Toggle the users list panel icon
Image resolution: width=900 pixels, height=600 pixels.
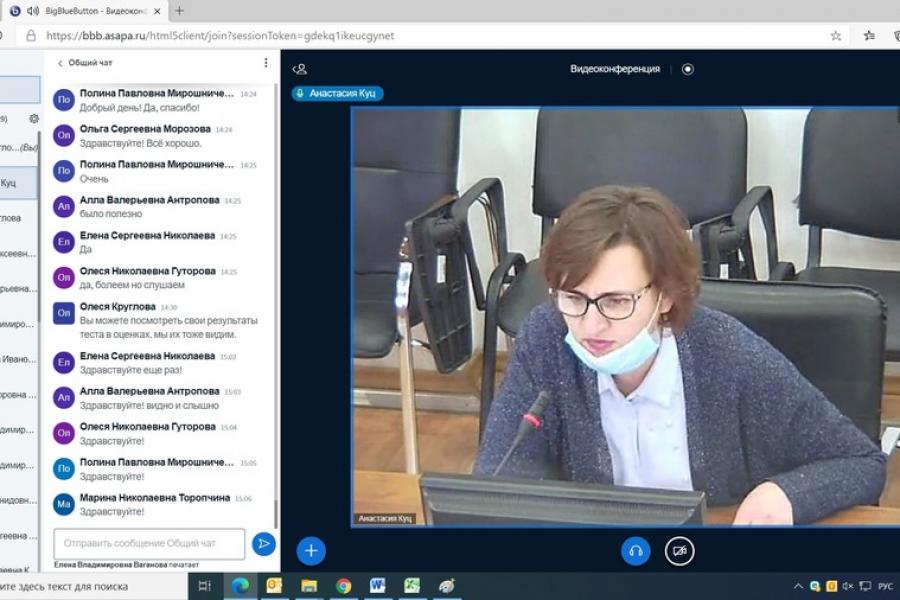point(299,69)
